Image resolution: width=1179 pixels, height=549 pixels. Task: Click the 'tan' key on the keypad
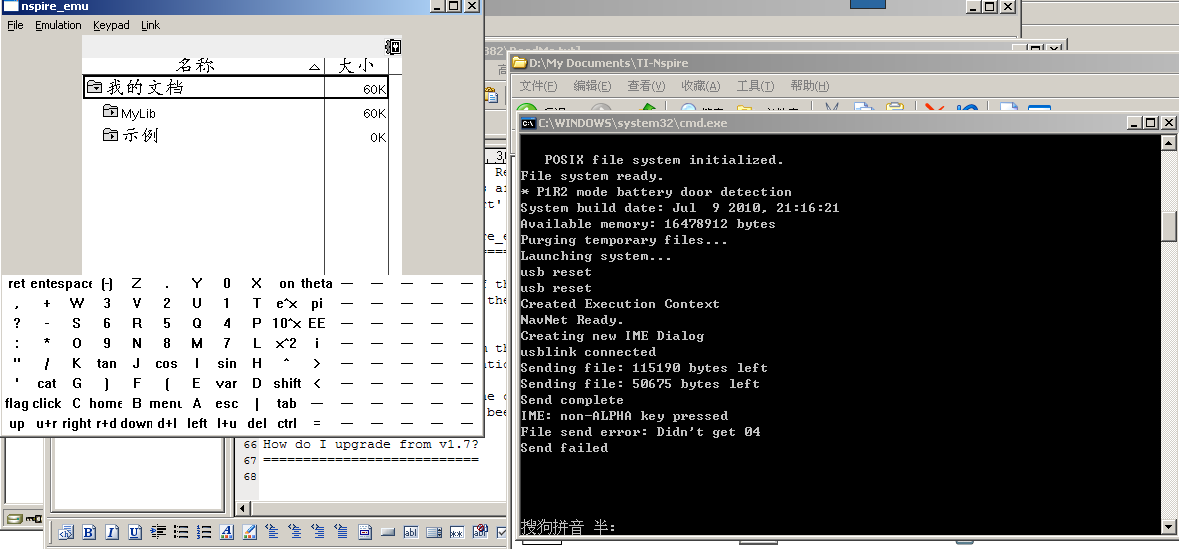click(x=107, y=363)
